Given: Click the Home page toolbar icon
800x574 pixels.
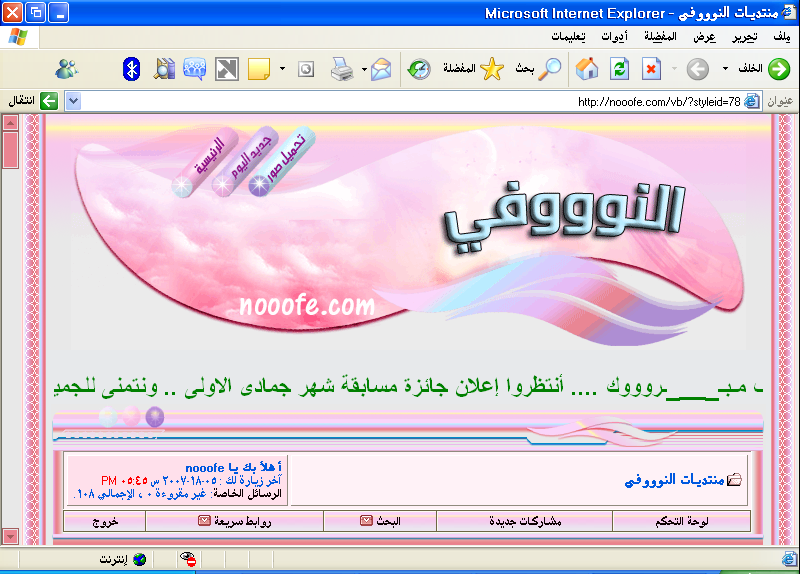Looking at the screenshot, I should pos(588,69).
